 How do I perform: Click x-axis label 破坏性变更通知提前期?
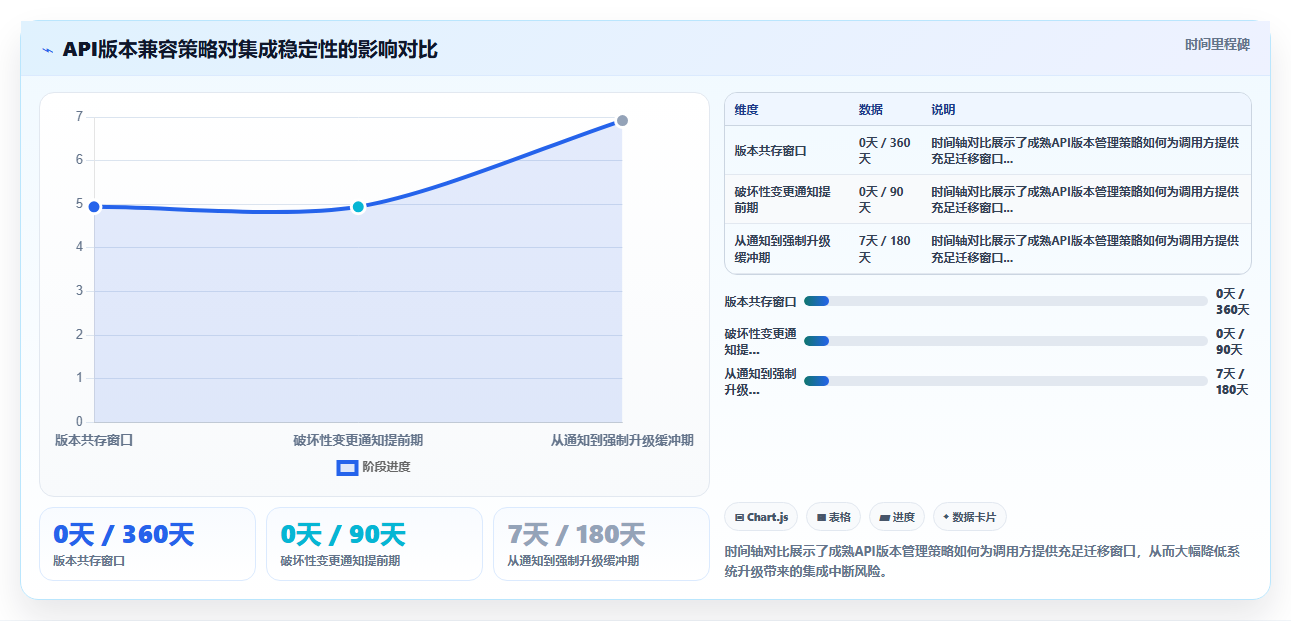358,440
